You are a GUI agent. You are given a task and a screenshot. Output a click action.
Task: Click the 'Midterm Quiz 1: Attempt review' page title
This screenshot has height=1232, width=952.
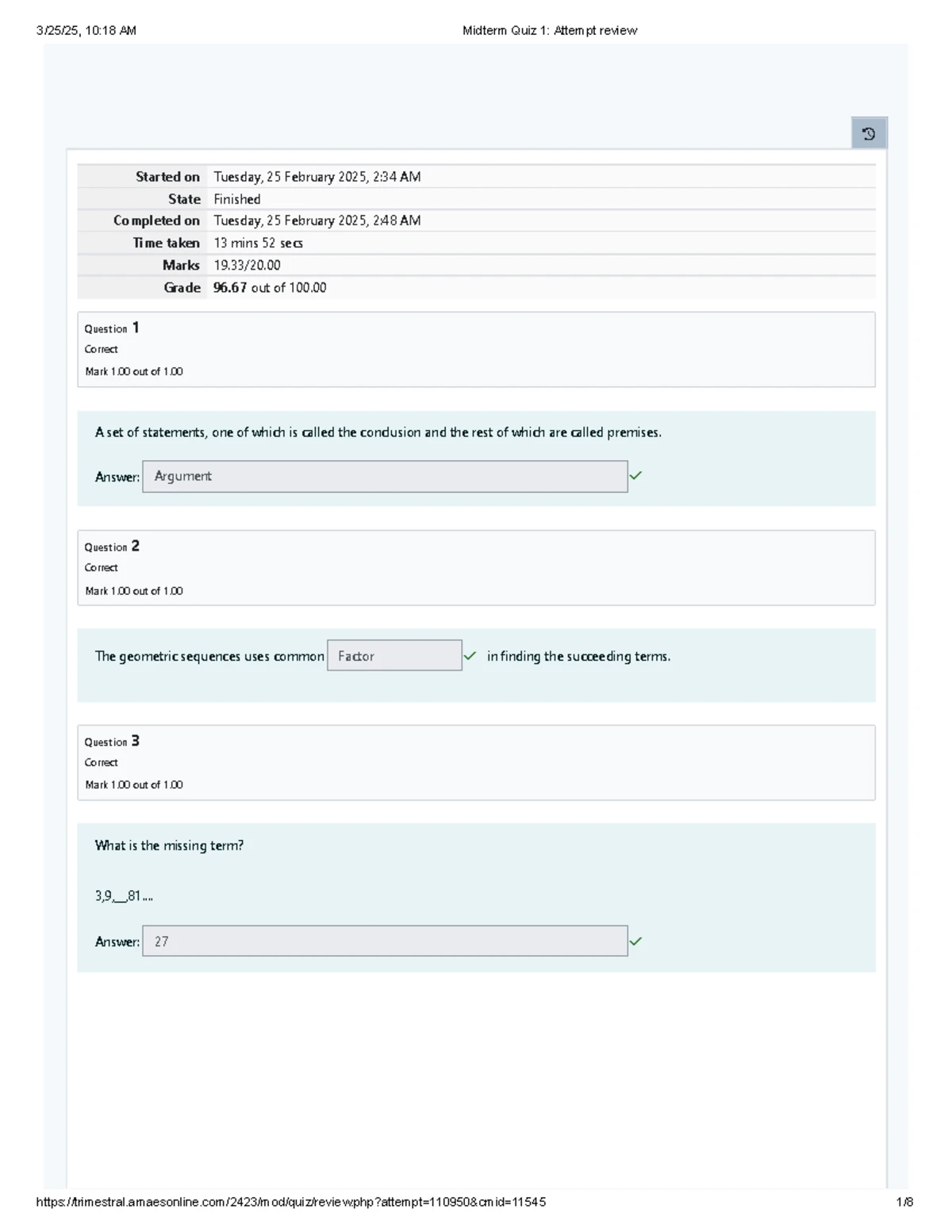click(x=550, y=31)
